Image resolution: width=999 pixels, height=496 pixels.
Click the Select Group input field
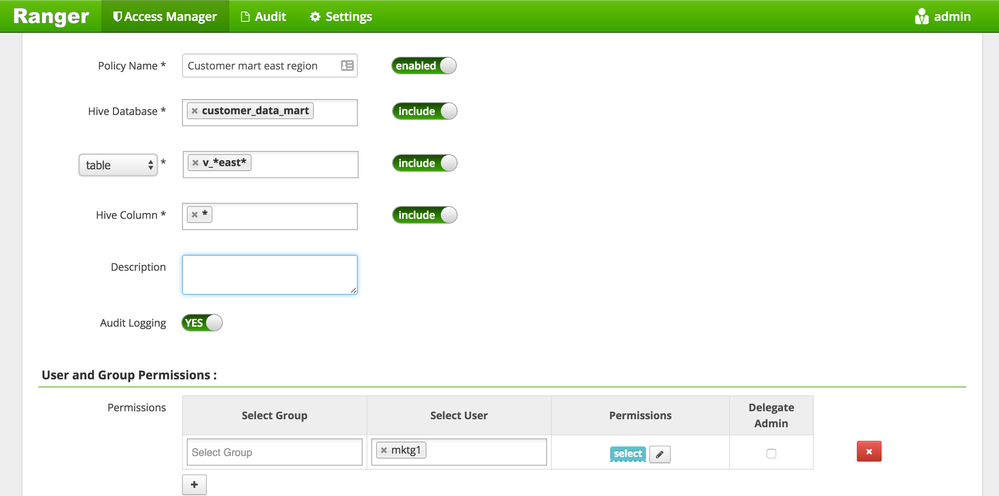[x=275, y=452]
